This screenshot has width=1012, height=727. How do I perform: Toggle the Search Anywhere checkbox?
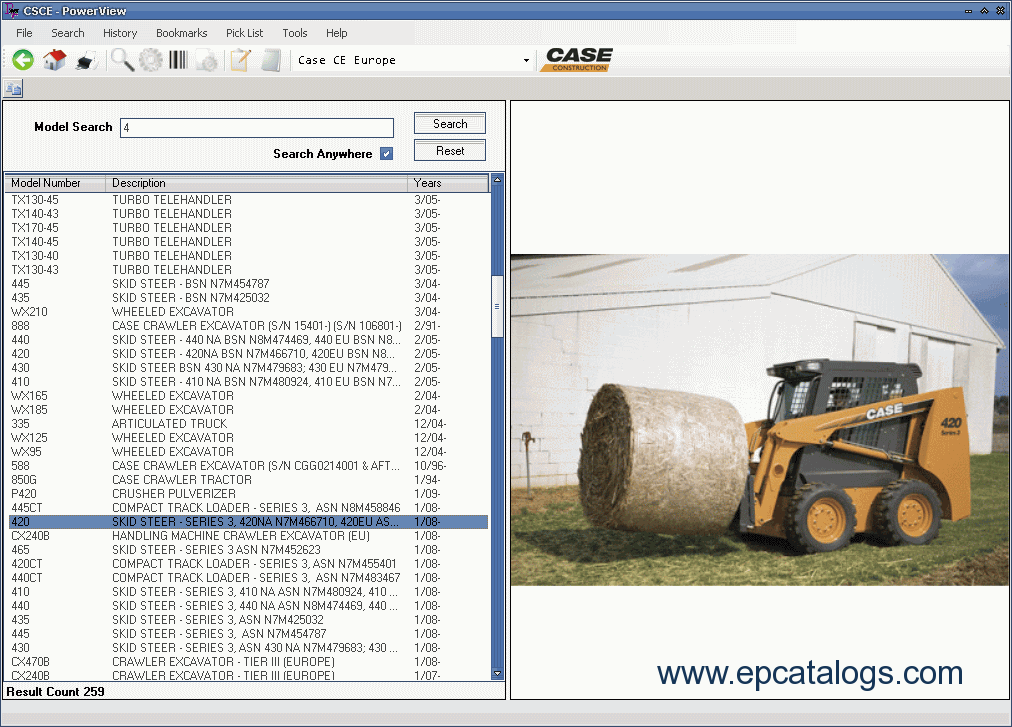click(x=387, y=154)
